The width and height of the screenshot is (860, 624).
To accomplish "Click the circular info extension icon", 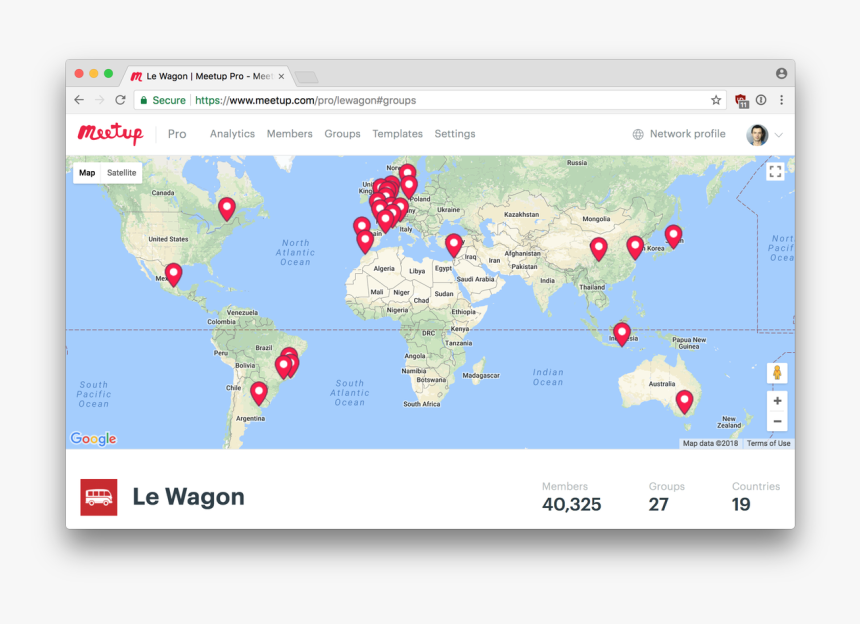I will click(x=761, y=100).
